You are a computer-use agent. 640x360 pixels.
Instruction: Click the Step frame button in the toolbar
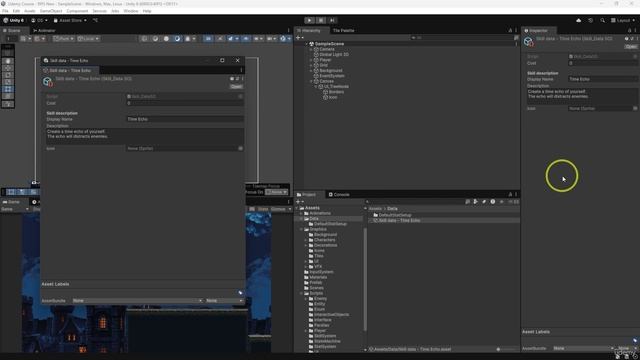coord(332,20)
